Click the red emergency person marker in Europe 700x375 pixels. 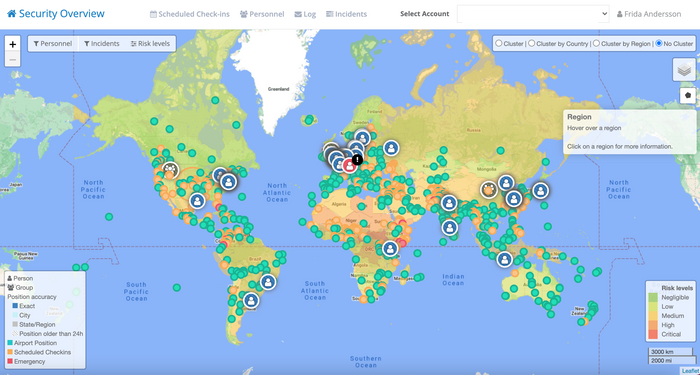pyautogui.click(x=350, y=166)
